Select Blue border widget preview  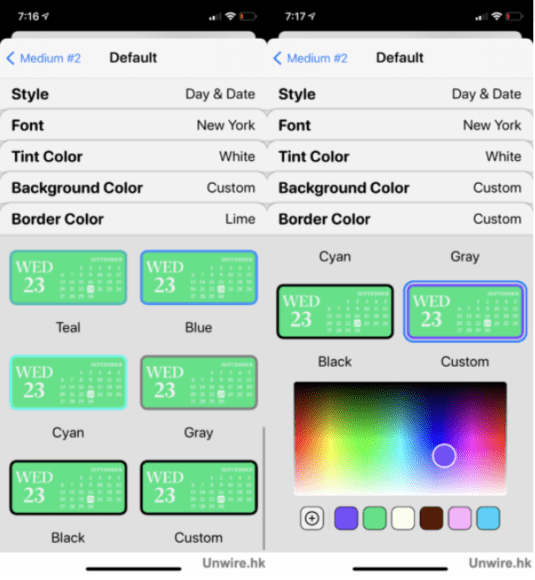[x=199, y=277]
